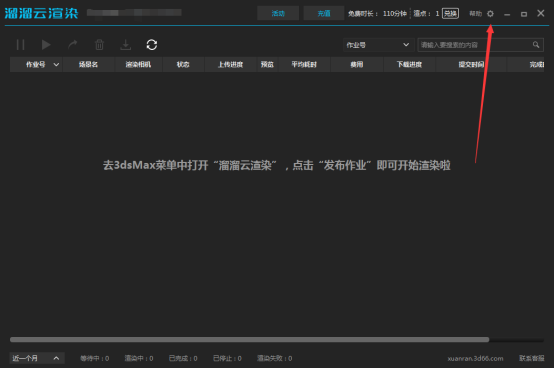Viewport: 554px width, 369px height.
Task: Refresh the job list
Action: (x=152, y=45)
